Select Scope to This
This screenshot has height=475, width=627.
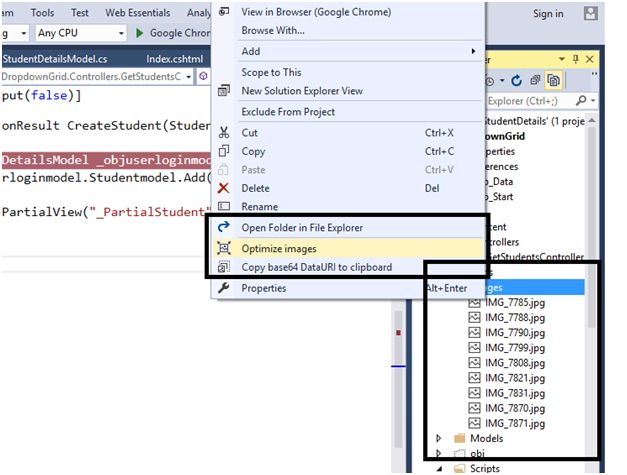[271, 72]
